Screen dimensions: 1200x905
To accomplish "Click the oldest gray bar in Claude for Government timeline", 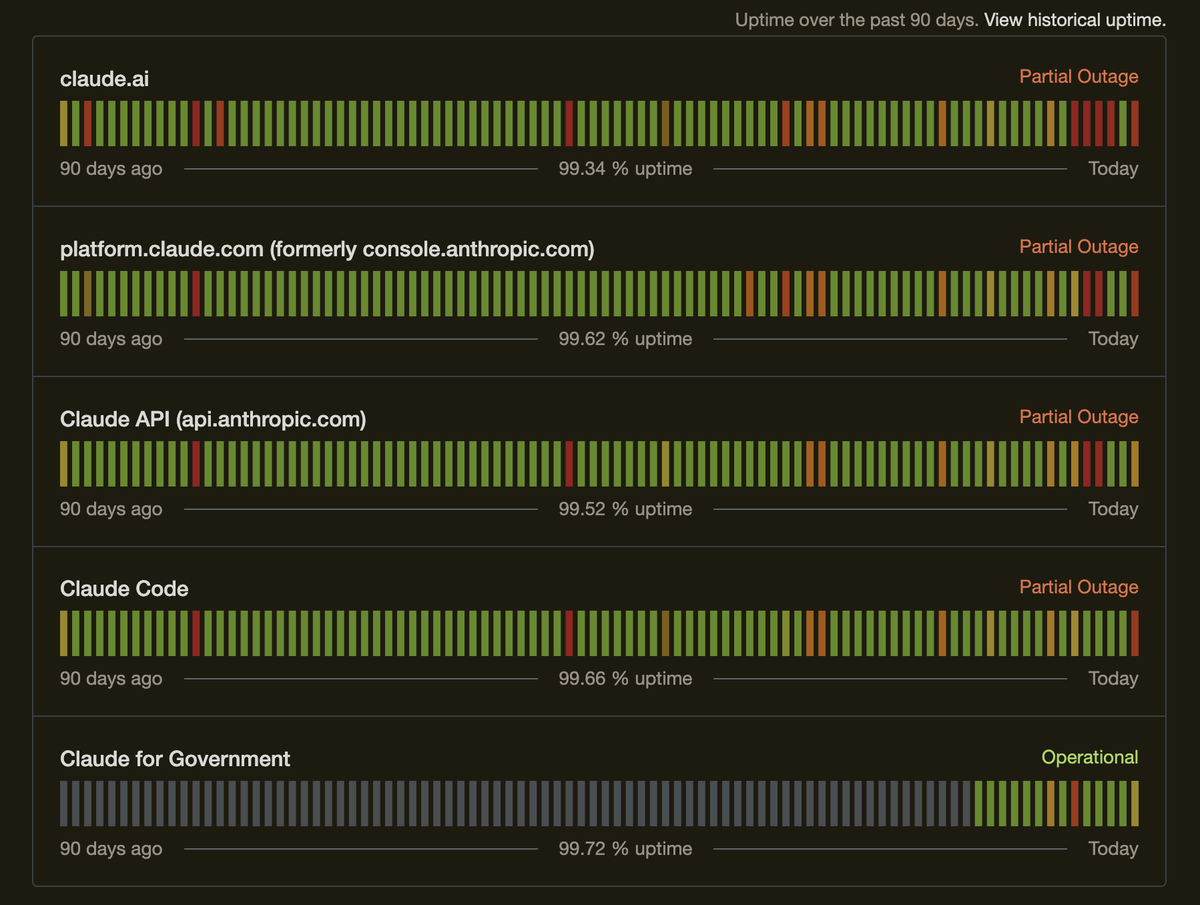I will tap(64, 804).
